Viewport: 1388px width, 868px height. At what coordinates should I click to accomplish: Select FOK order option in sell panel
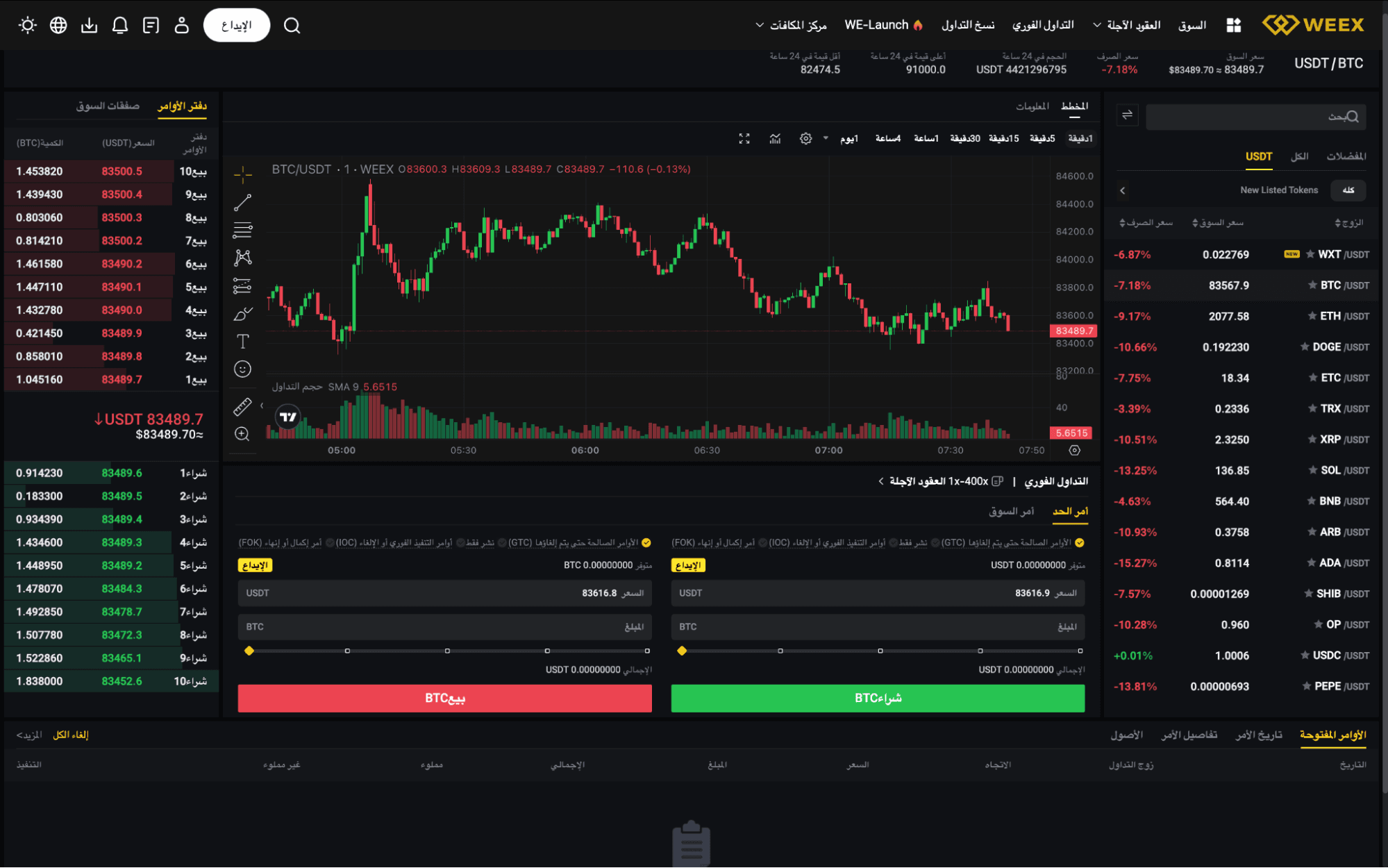click(x=330, y=543)
